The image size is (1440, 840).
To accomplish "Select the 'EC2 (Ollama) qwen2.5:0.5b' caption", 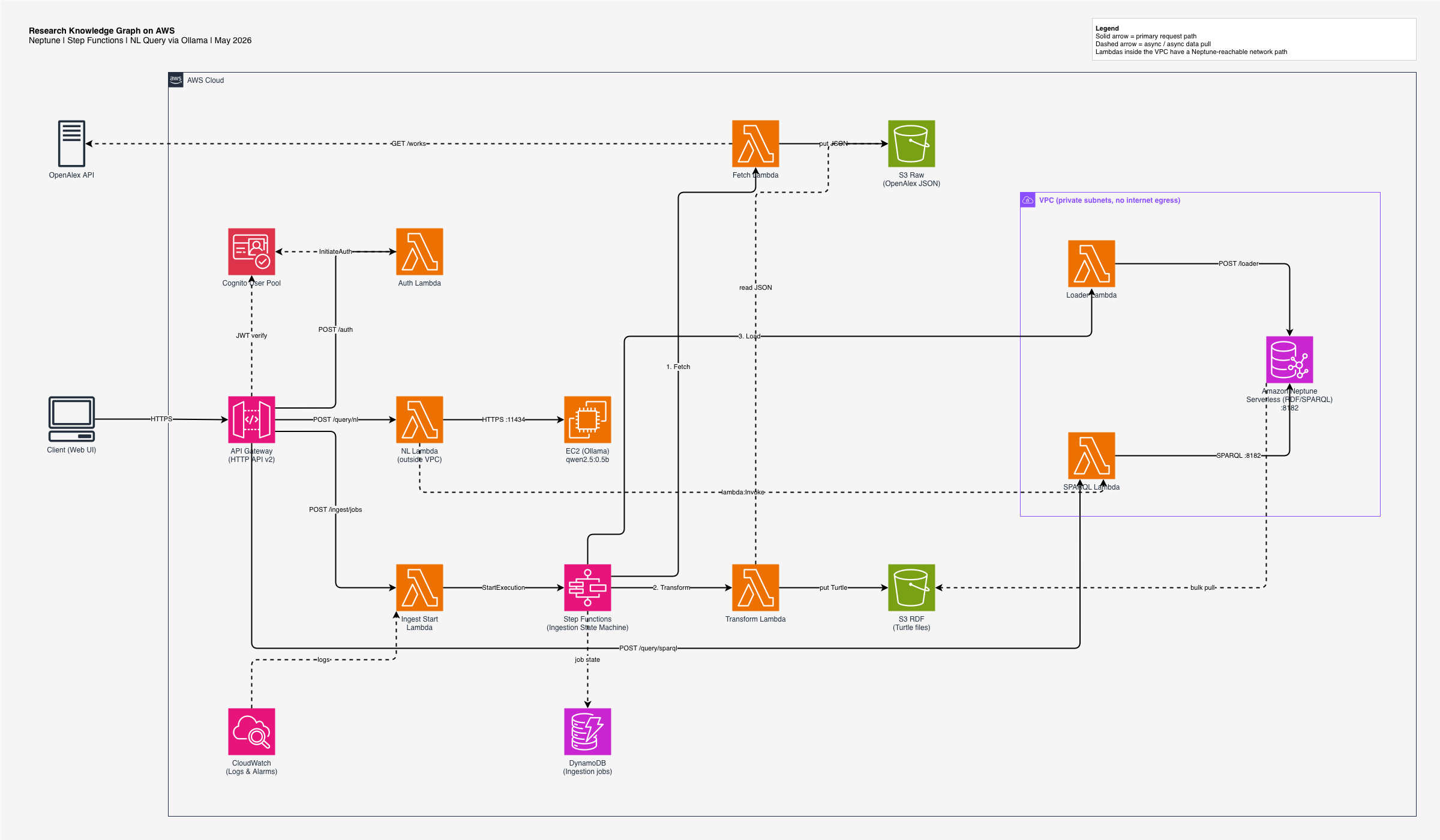I will 587,455.
